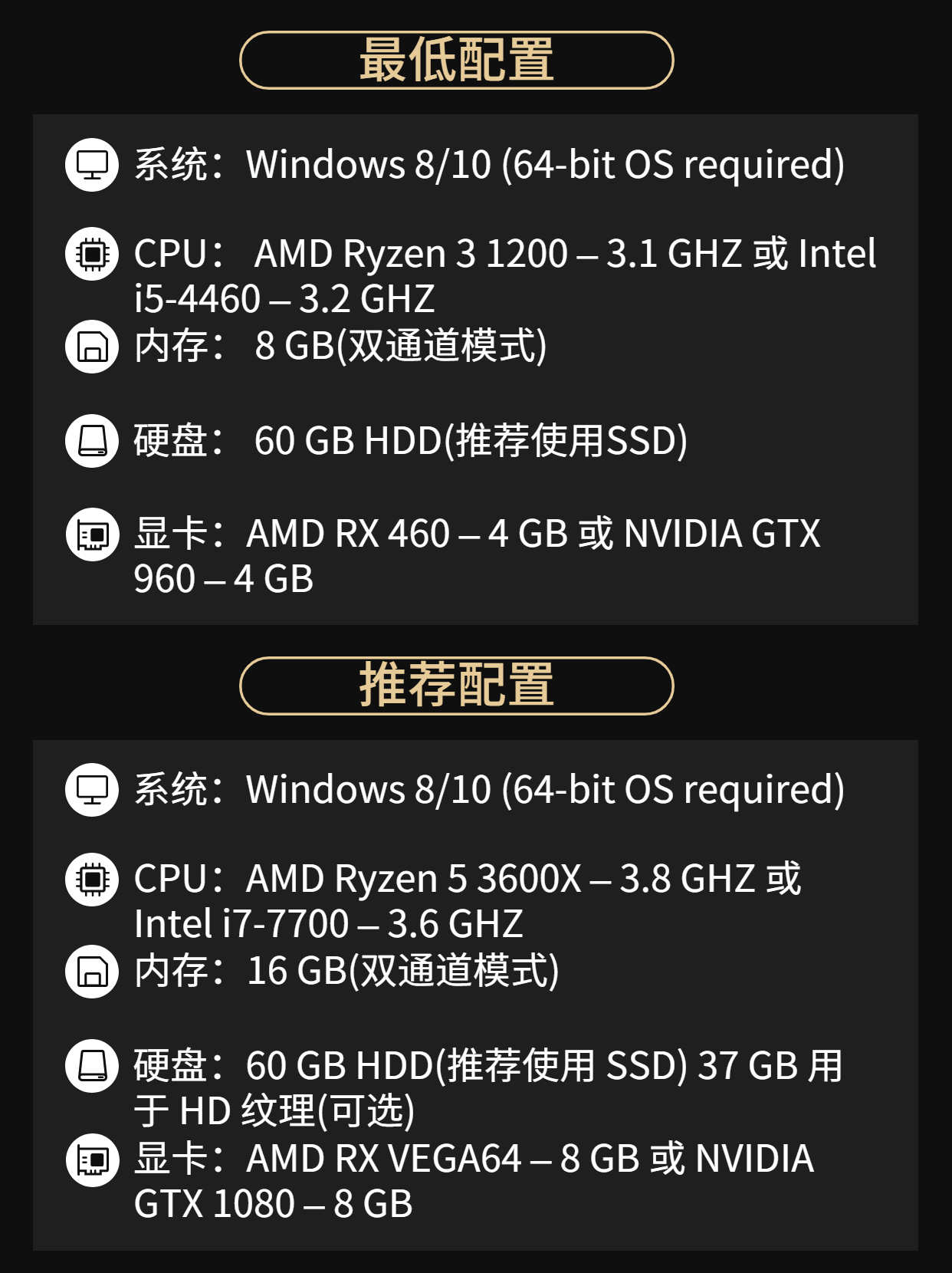Click the minimum Windows 8/10 system text
The width and height of the screenshot is (952, 1273).
click(545, 164)
